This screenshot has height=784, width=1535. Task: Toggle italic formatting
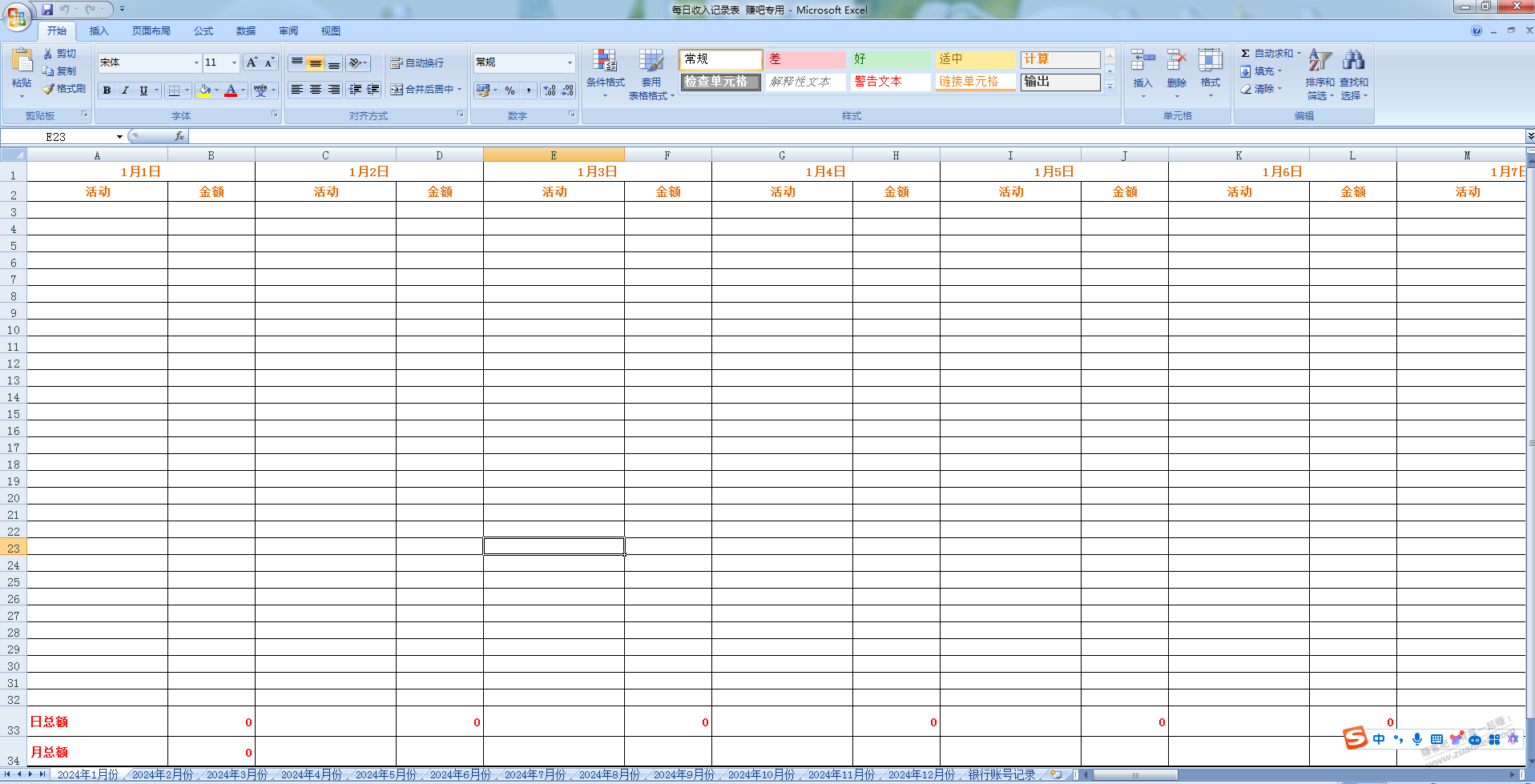[x=125, y=90]
